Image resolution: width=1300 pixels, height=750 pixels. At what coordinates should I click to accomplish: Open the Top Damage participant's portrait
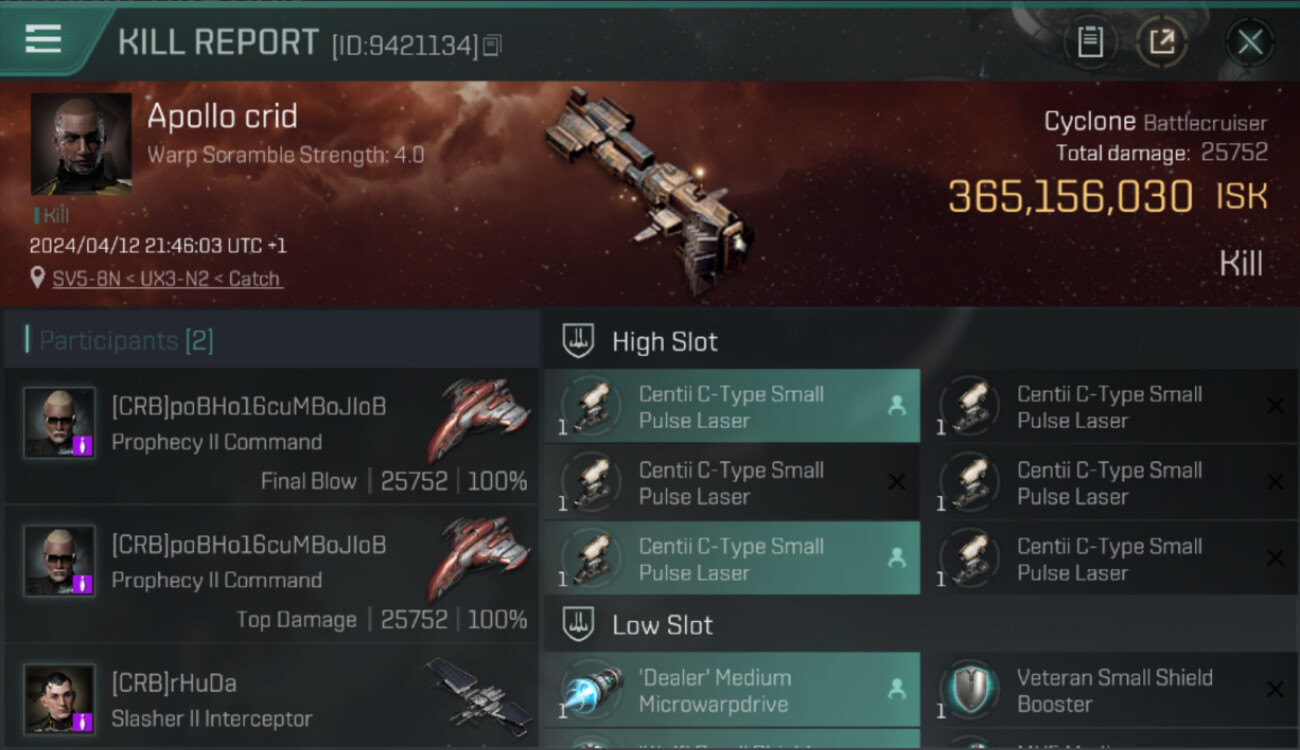coord(60,561)
